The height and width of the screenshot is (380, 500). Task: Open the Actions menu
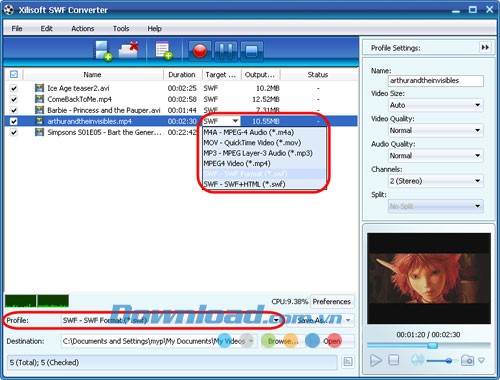(x=83, y=29)
